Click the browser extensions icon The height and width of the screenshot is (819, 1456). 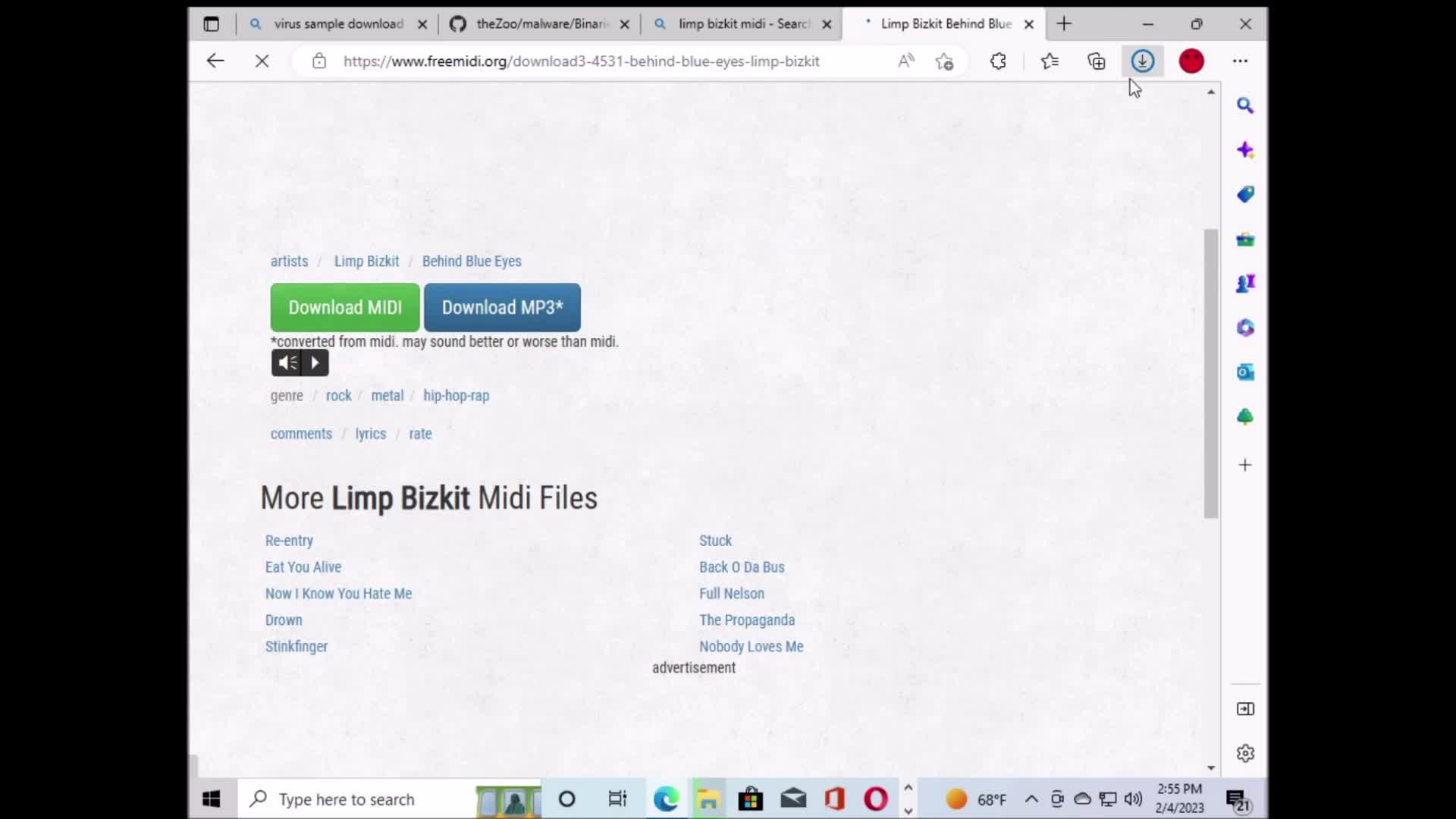(x=998, y=61)
